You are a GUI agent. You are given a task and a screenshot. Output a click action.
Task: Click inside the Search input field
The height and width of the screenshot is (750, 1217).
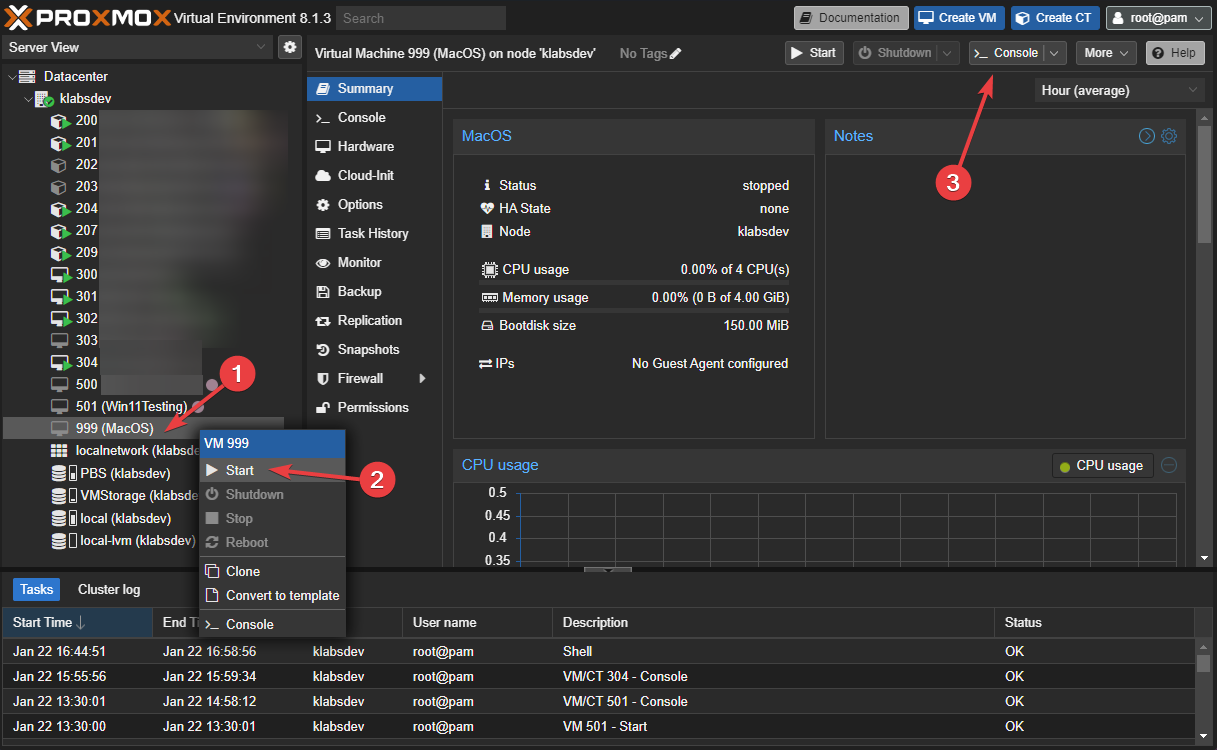click(x=420, y=17)
